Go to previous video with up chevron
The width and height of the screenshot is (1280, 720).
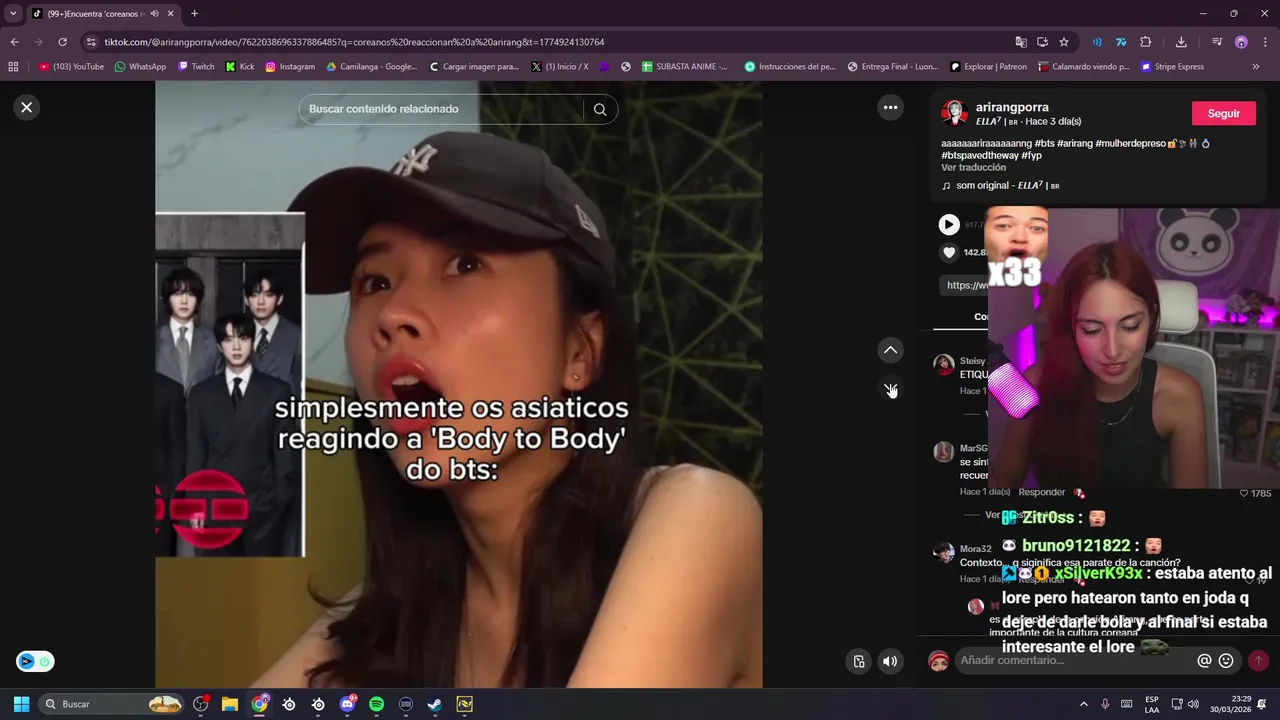(x=890, y=350)
